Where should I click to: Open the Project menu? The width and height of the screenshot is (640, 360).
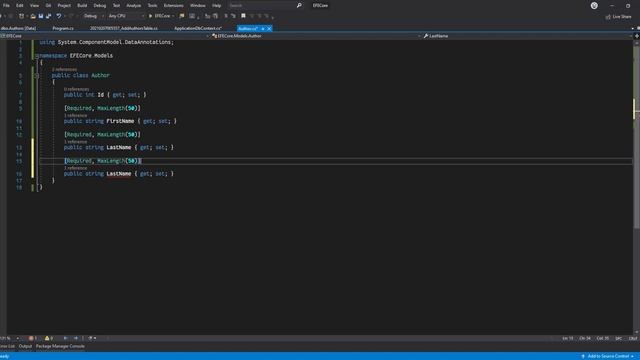pyautogui.click(x=64, y=6)
